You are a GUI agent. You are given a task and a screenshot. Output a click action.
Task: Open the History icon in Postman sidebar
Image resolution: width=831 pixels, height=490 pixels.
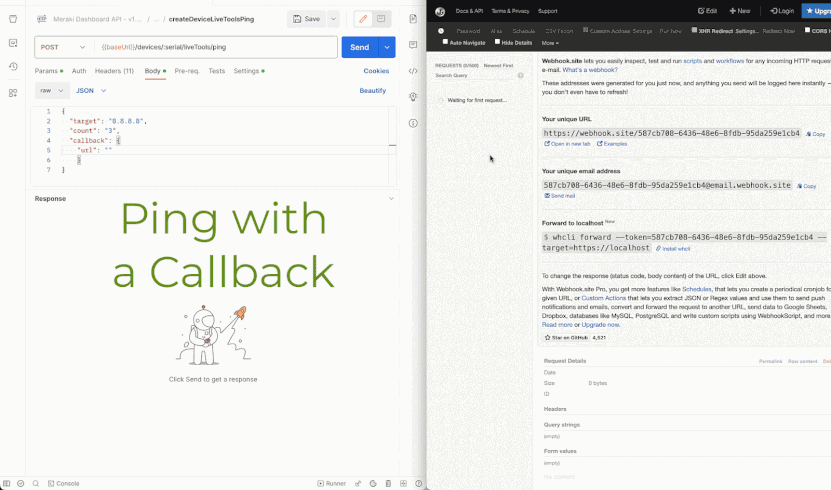point(13,67)
